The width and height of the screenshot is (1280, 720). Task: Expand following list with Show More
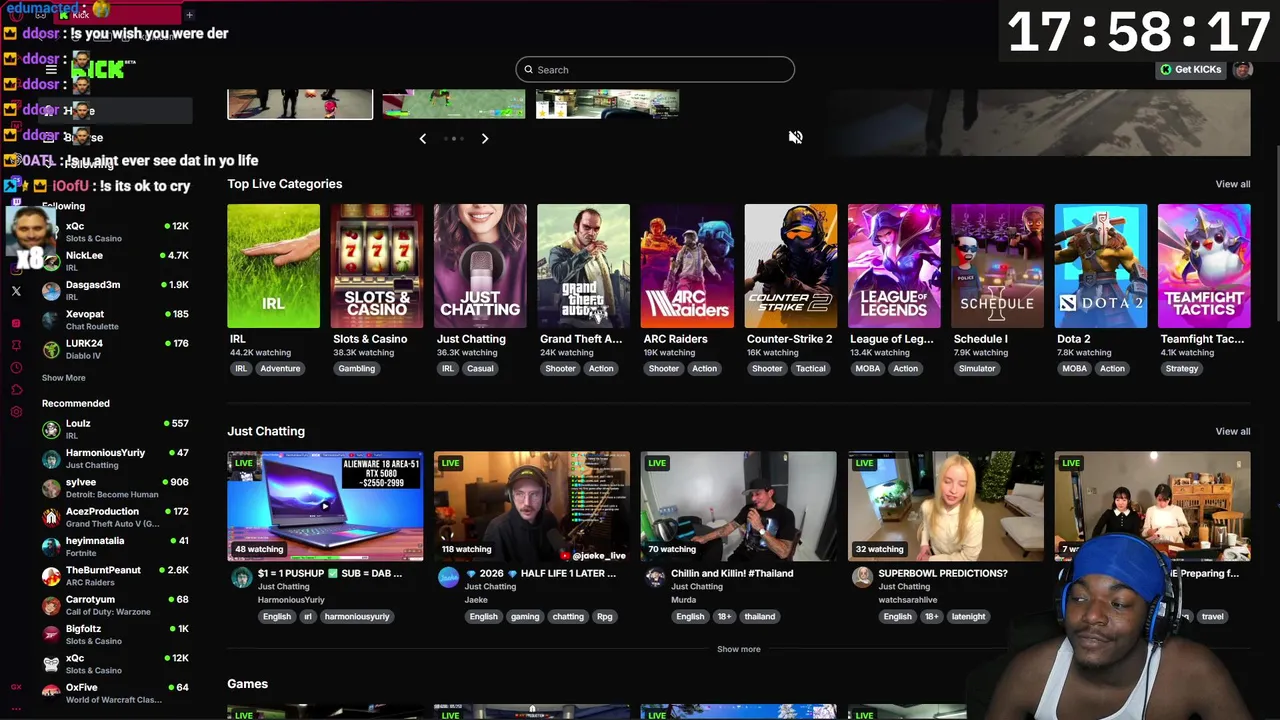click(x=63, y=378)
